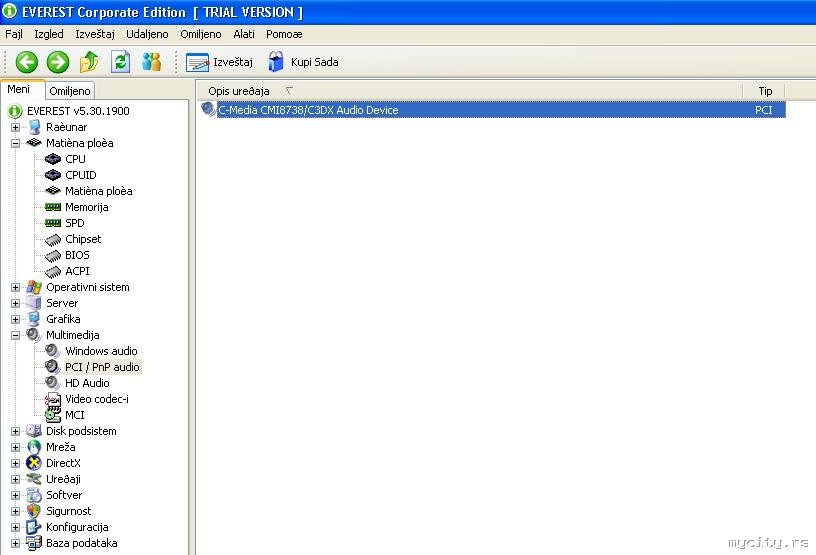The height and width of the screenshot is (555, 816).
Task: Select the Disk podsistem label
Action: pos(81,431)
